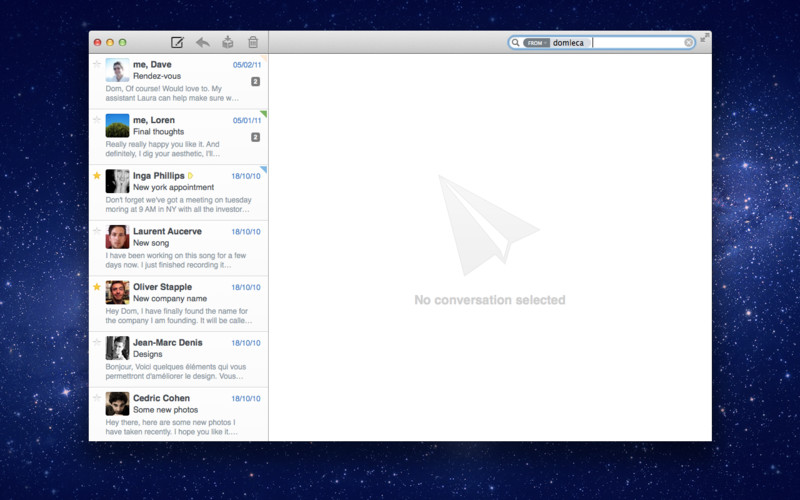Screen dimensions: 800x500
Task: Click inside the search text field
Action: 635,43
